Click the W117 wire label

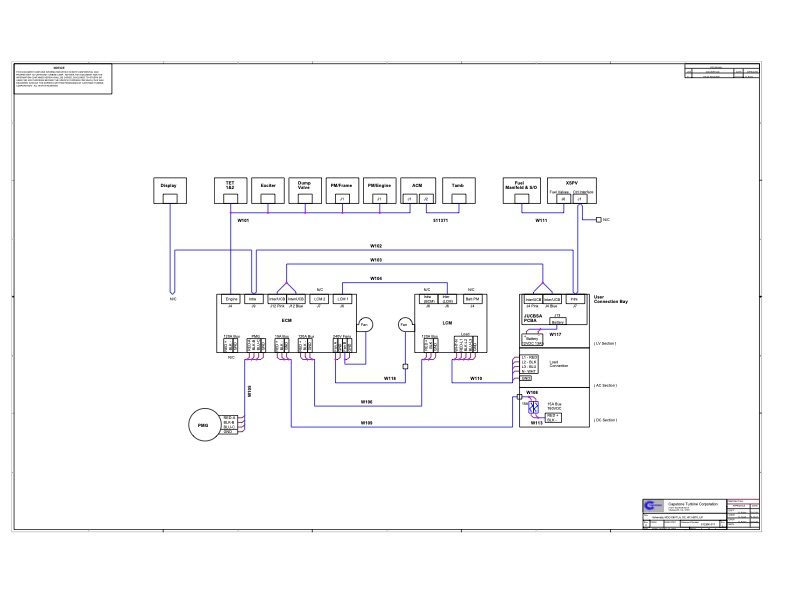click(x=555, y=334)
